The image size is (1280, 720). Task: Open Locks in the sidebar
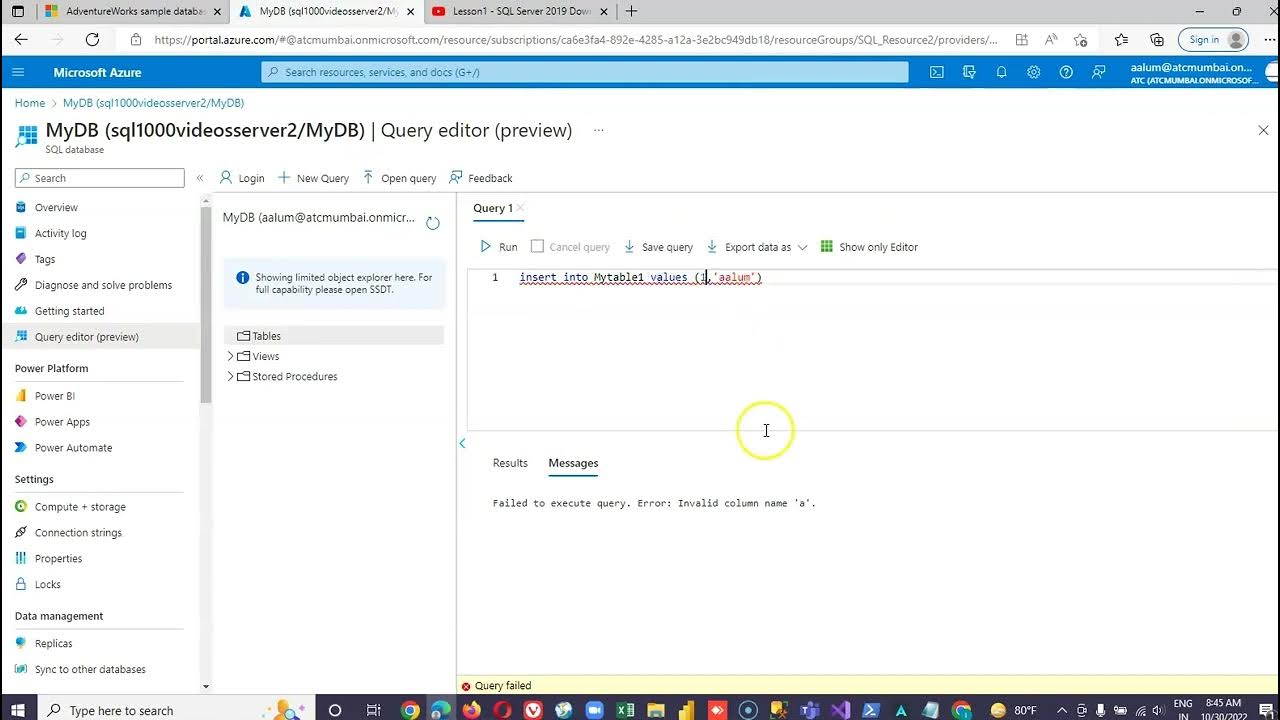(47, 585)
